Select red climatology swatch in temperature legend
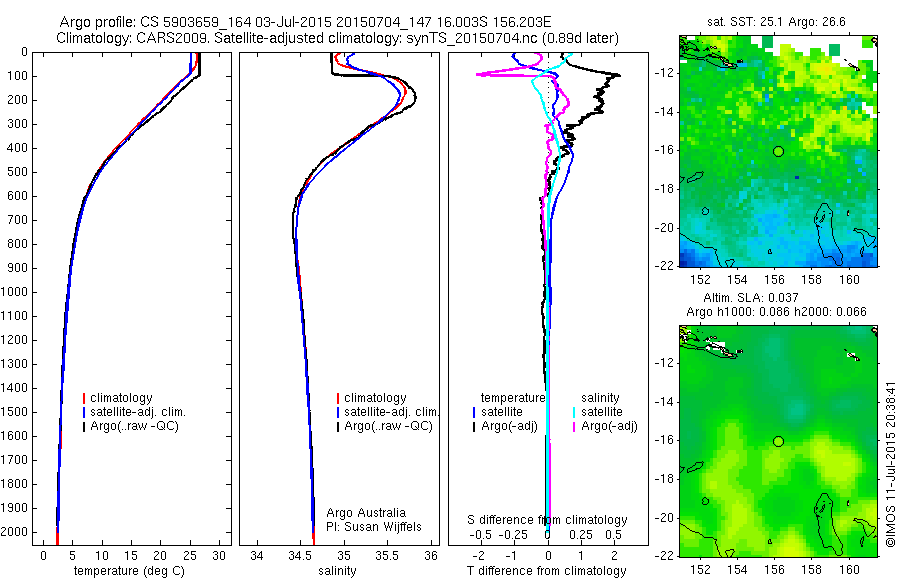The width and height of the screenshot is (900, 580). click(x=84, y=398)
